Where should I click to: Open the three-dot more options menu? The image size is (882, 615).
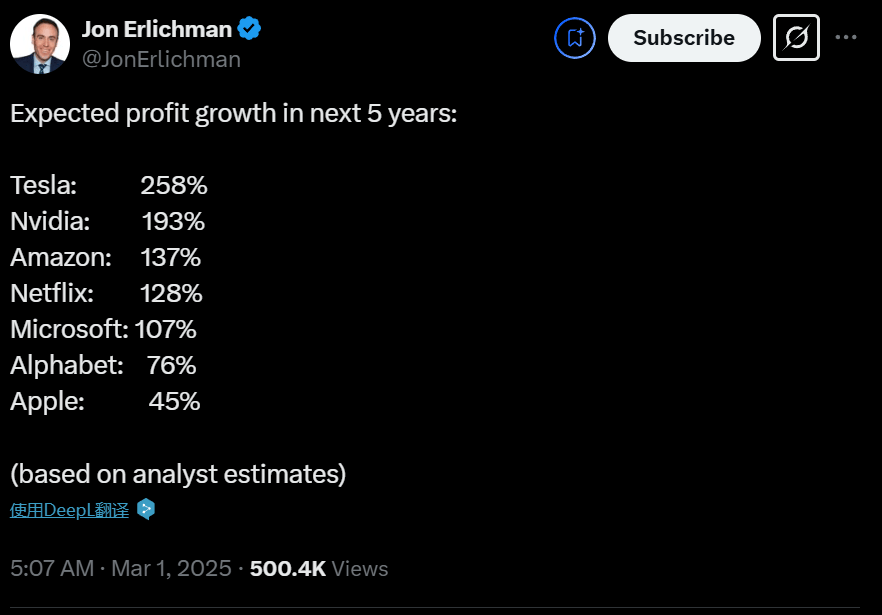coord(846,38)
